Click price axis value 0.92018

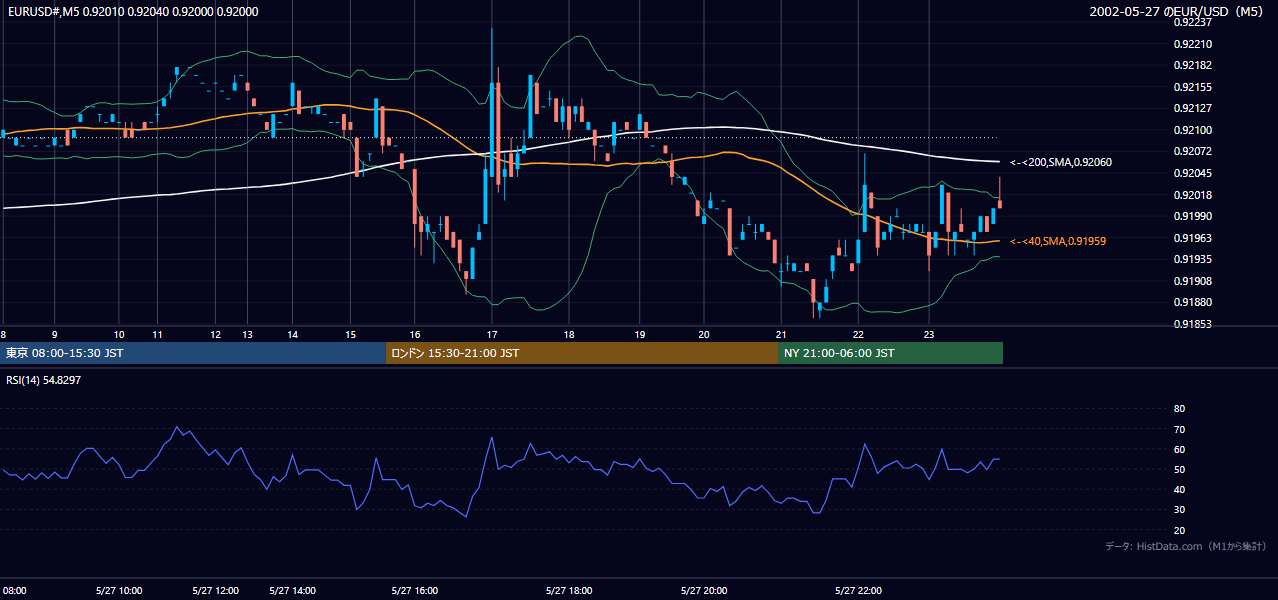[1192, 195]
